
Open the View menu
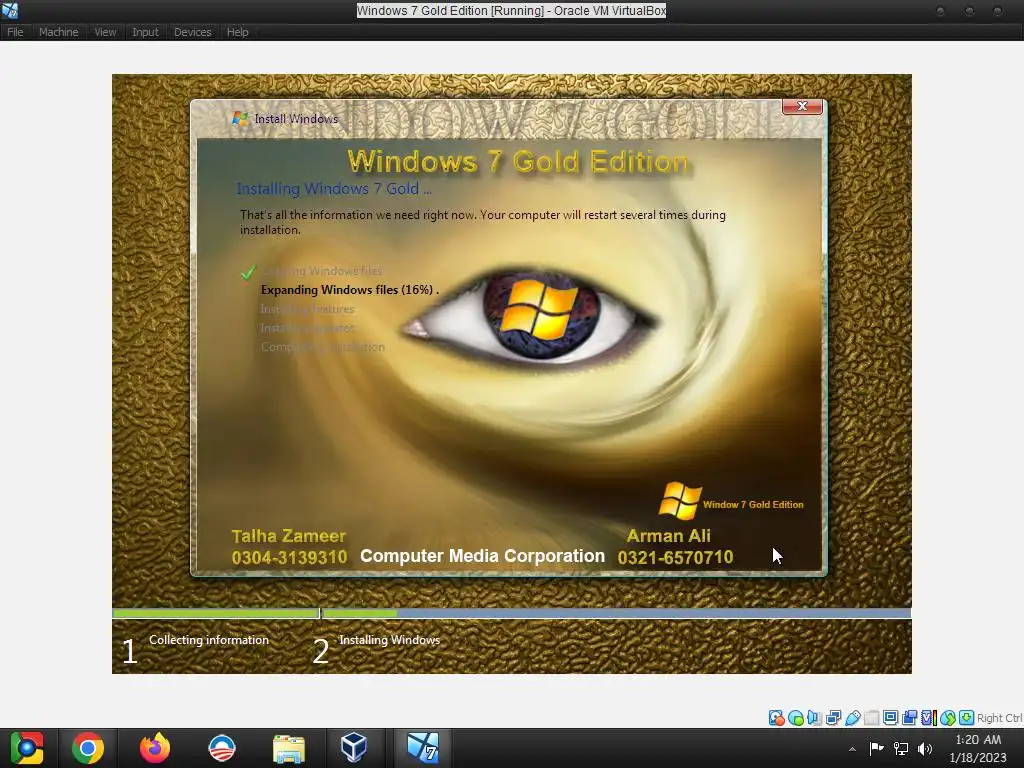104,32
